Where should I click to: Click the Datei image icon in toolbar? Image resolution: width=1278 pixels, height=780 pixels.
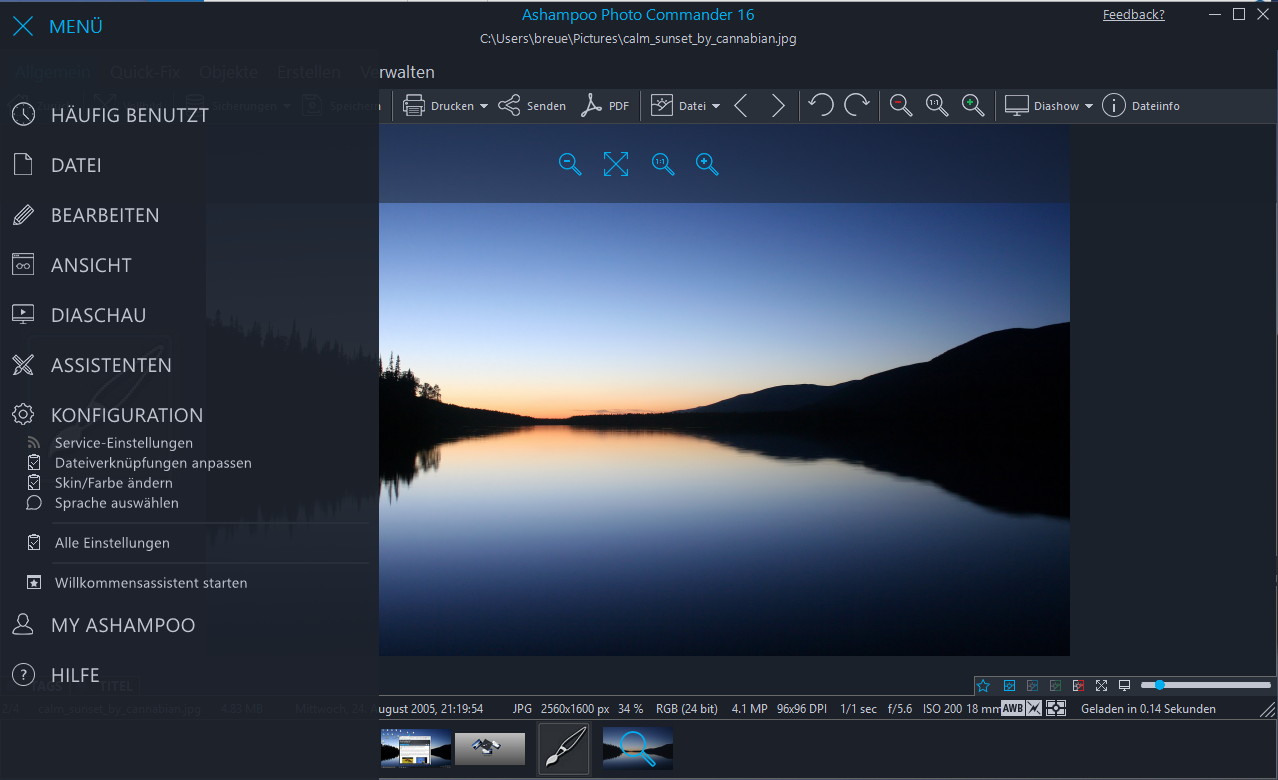pos(662,105)
